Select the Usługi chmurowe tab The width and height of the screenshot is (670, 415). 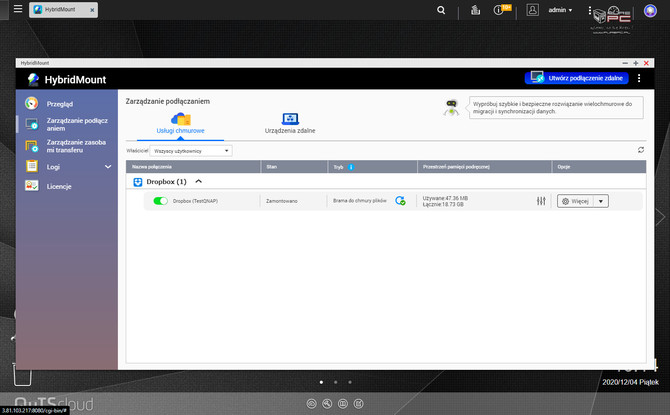(x=180, y=124)
